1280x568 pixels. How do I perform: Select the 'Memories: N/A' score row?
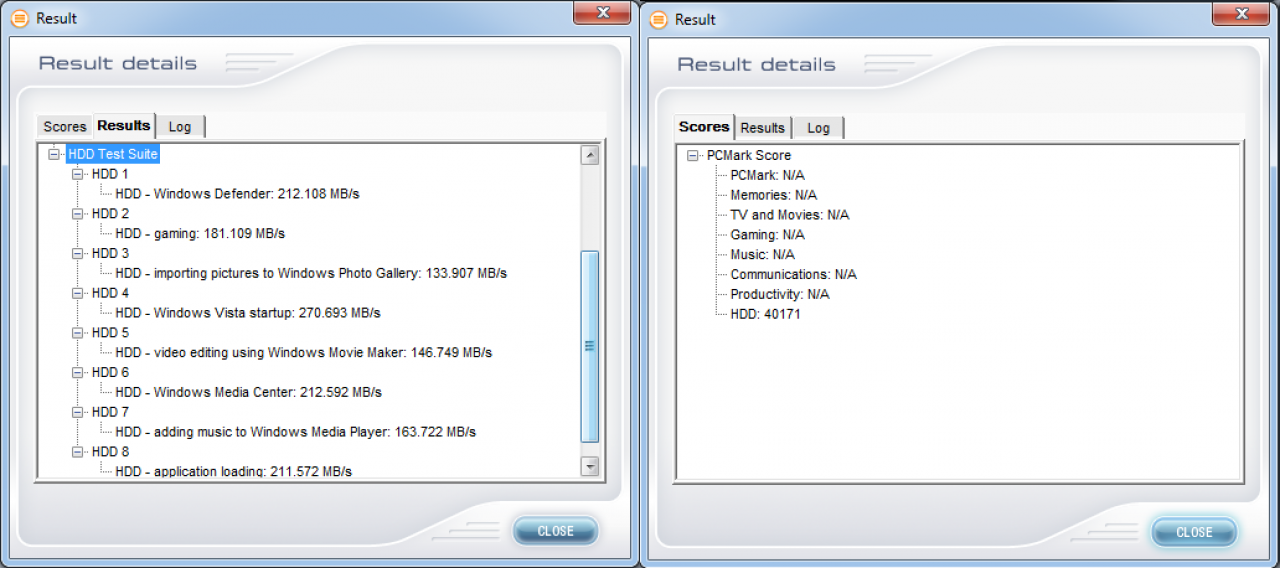tap(773, 195)
